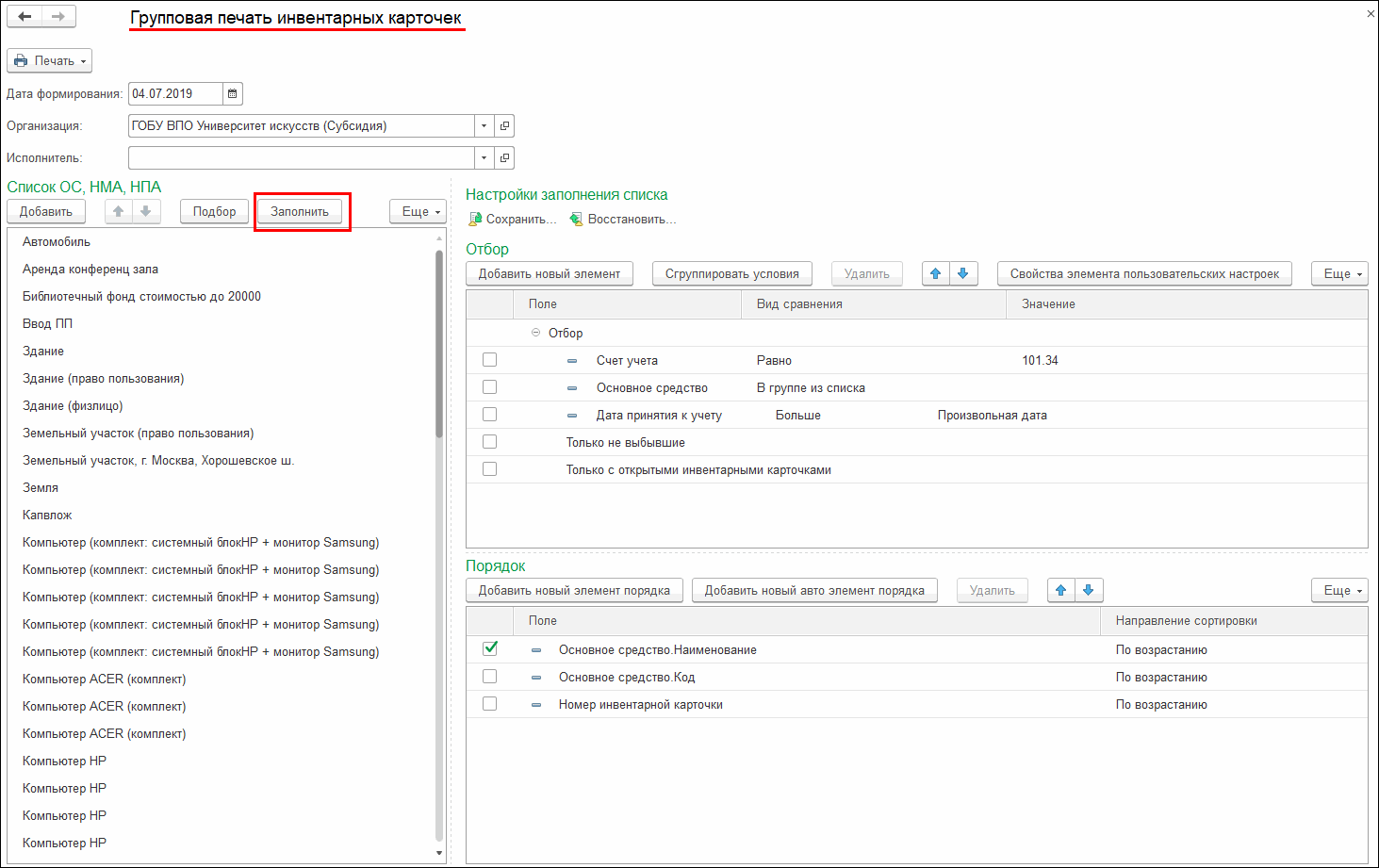Viewport: 1379px width, 868px height.
Task: Click the Вид сравнения column header
Action: tap(874, 303)
